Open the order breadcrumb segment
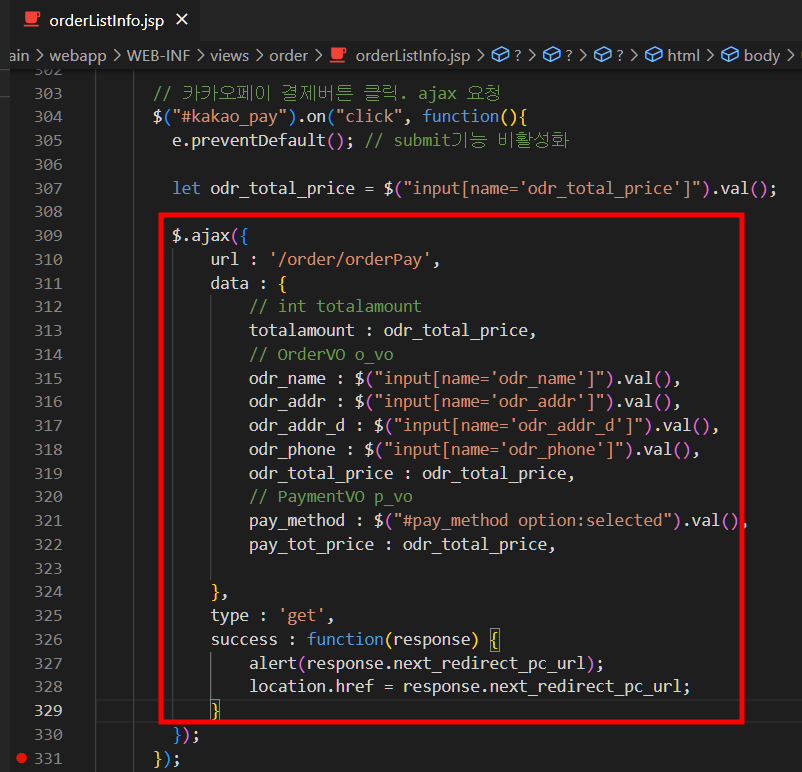Image resolution: width=802 pixels, height=772 pixels. click(x=288, y=55)
